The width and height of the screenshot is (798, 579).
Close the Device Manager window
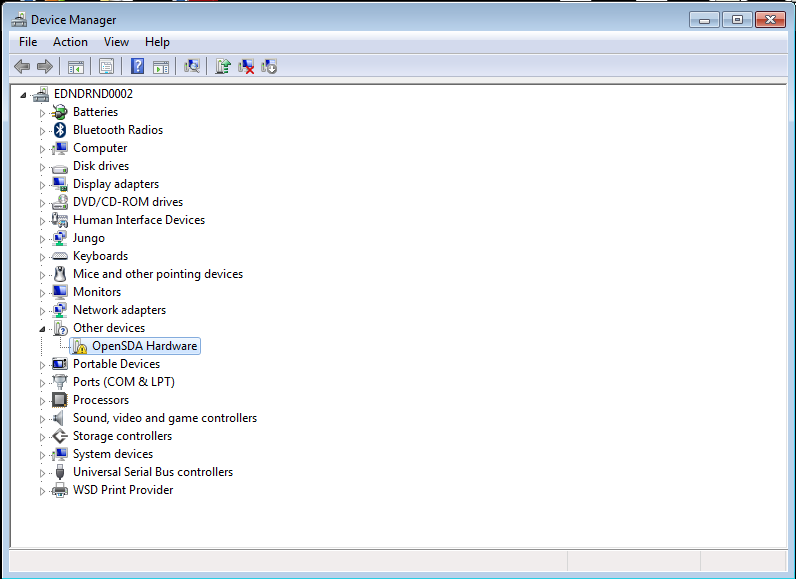[x=771, y=20]
